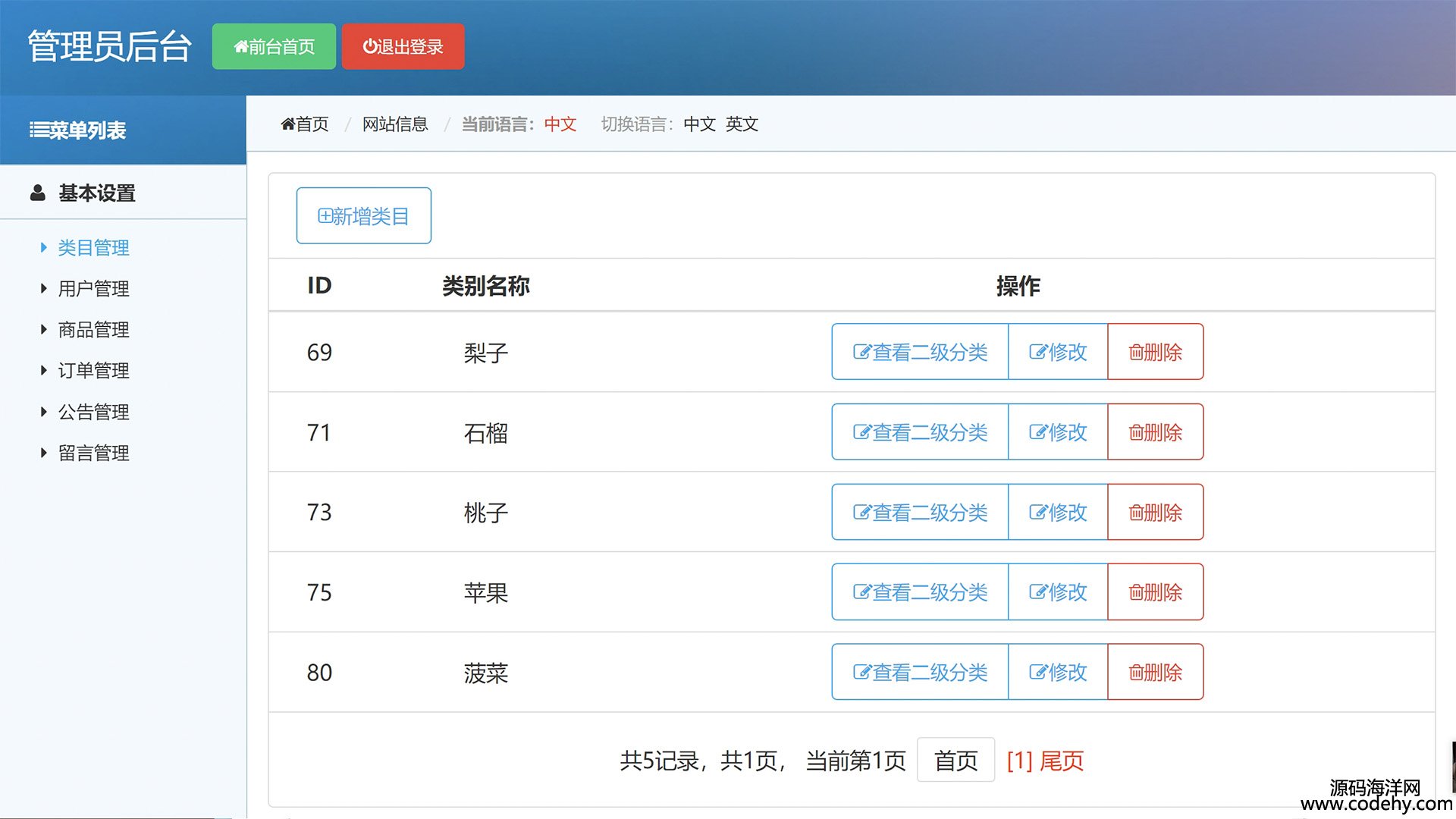The width and height of the screenshot is (1456, 819).
Task: Delete the 梨子 category
Action: pyautogui.click(x=1155, y=352)
